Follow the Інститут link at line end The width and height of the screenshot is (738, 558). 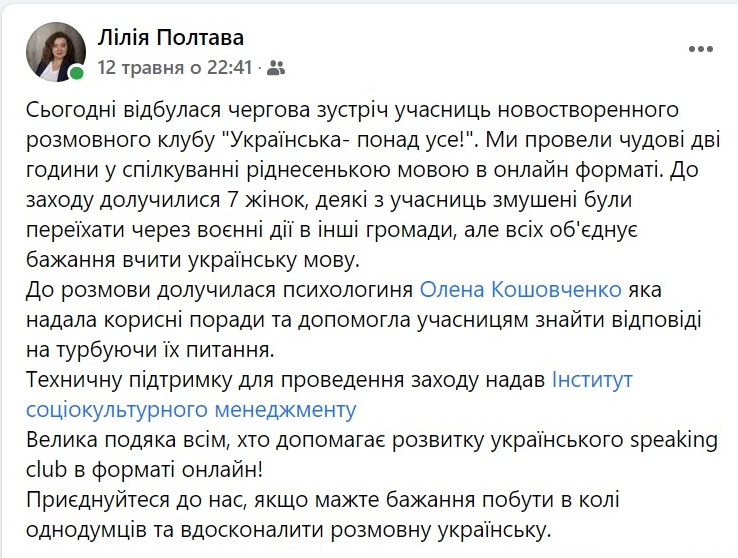[592, 380]
